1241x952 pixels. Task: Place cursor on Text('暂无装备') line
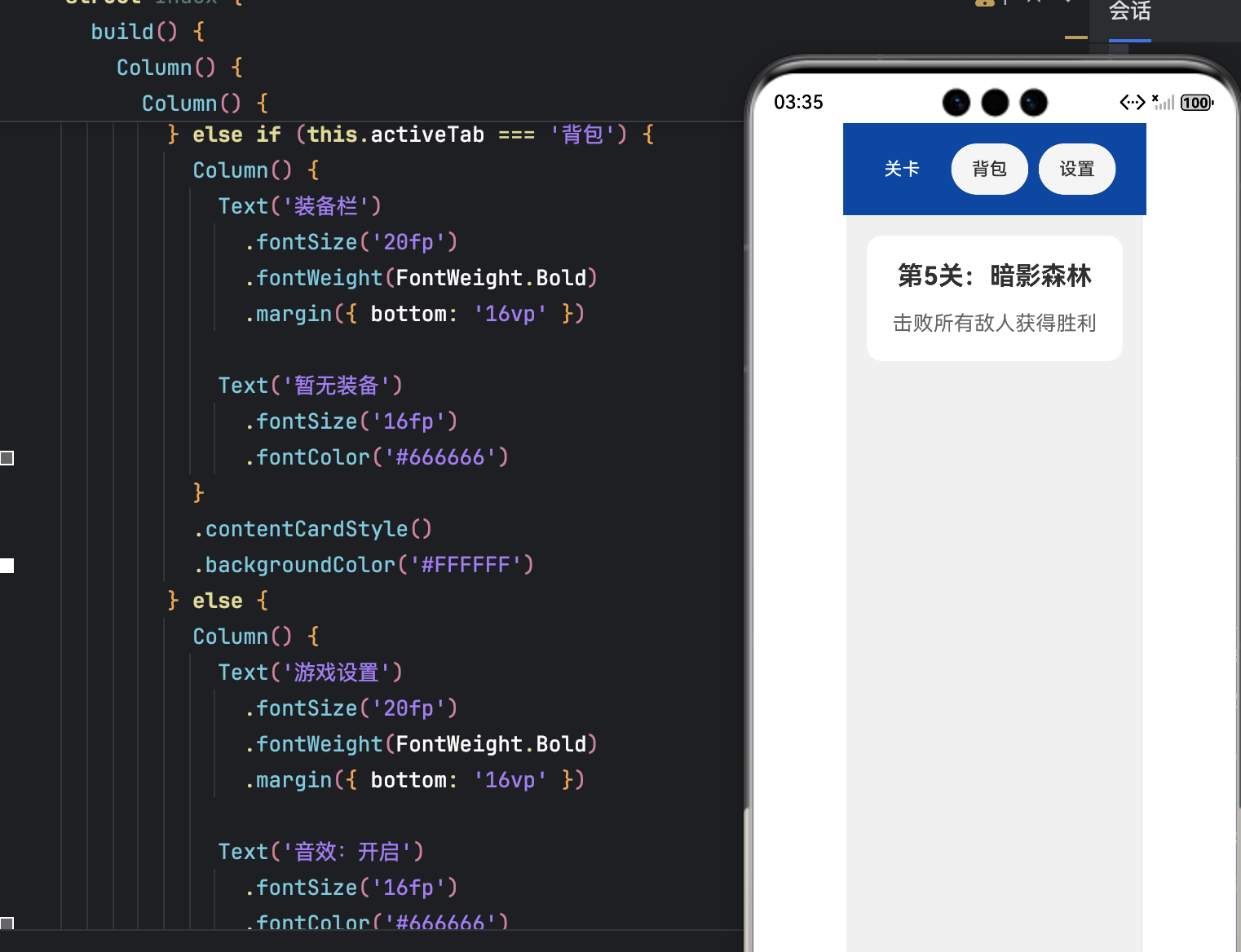(310, 386)
